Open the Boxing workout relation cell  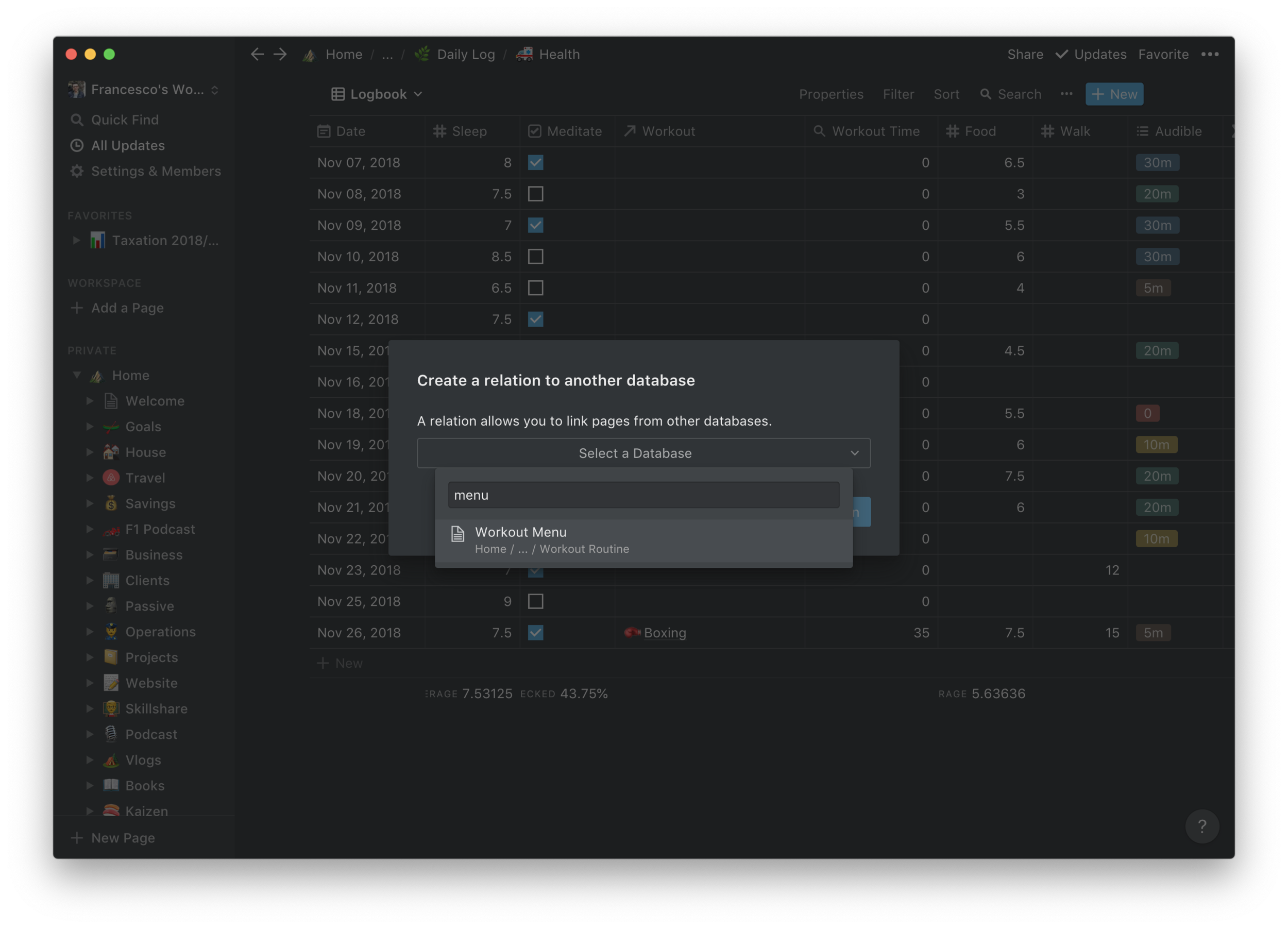709,632
